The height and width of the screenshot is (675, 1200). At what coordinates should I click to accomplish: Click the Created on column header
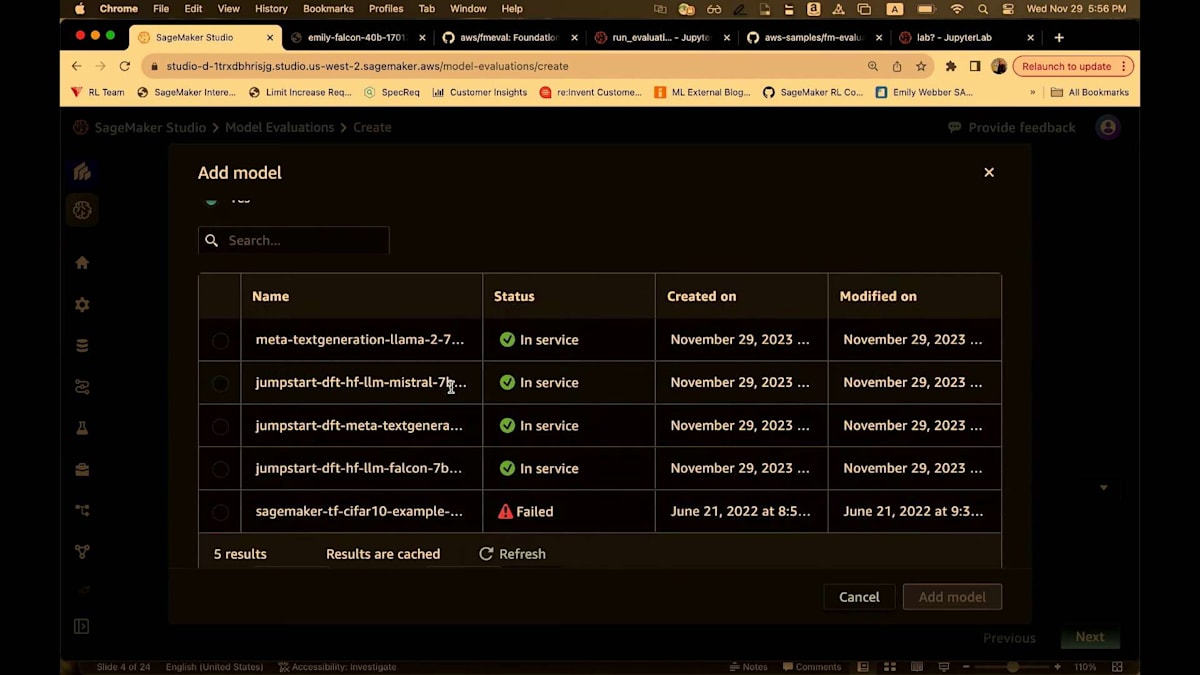(x=701, y=296)
